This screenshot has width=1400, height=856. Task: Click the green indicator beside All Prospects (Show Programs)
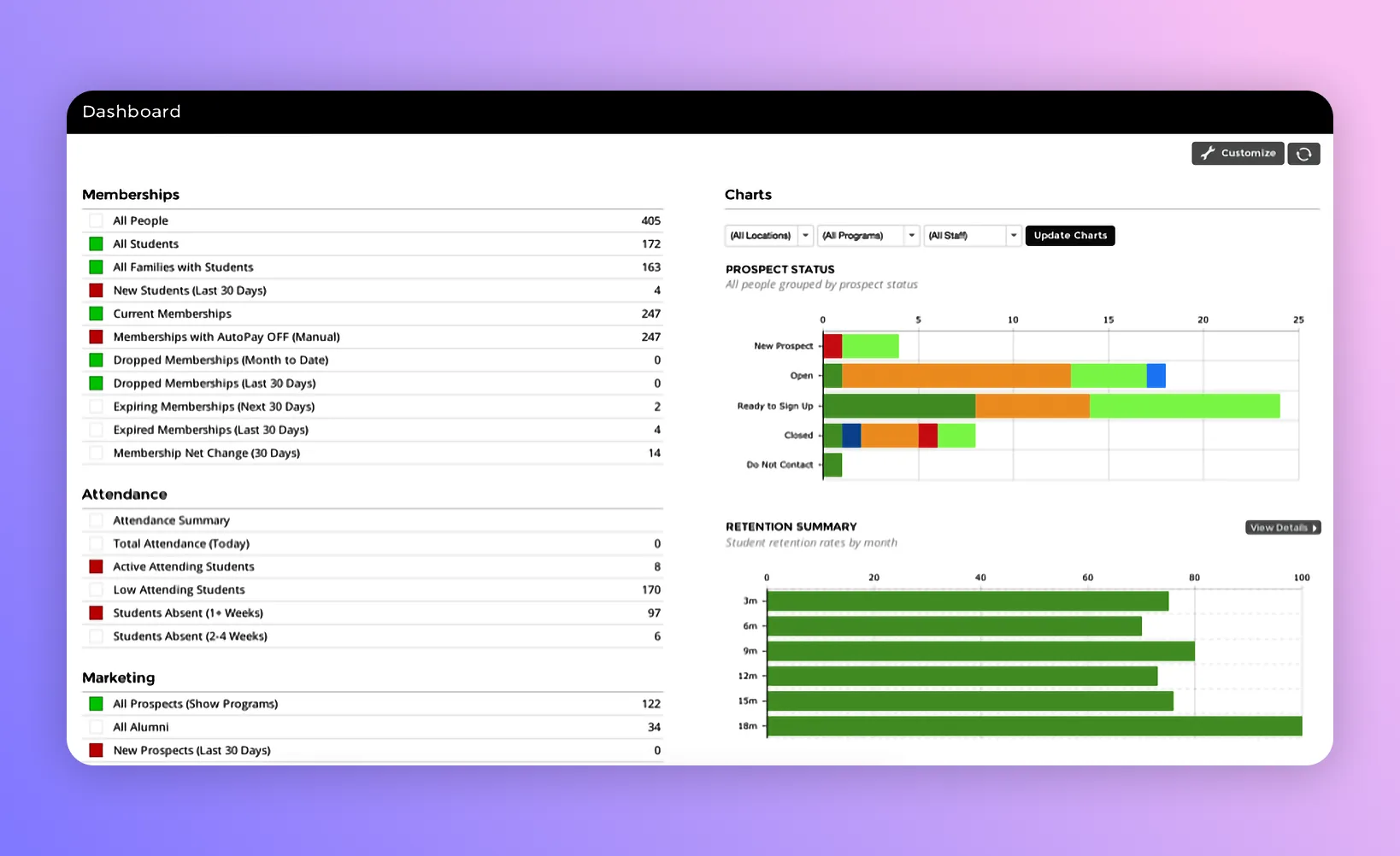(x=95, y=703)
